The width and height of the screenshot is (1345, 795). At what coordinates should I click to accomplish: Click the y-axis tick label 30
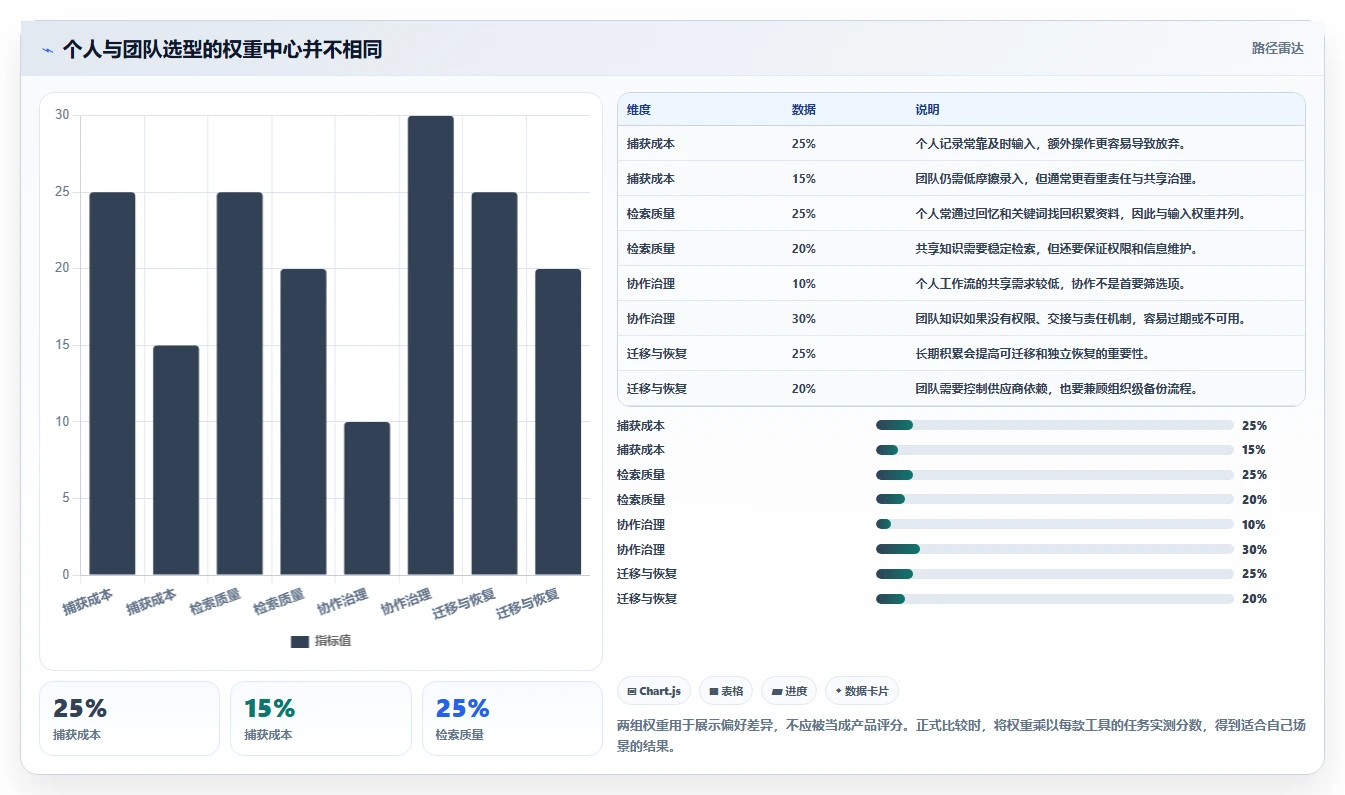click(x=62, y=115)
